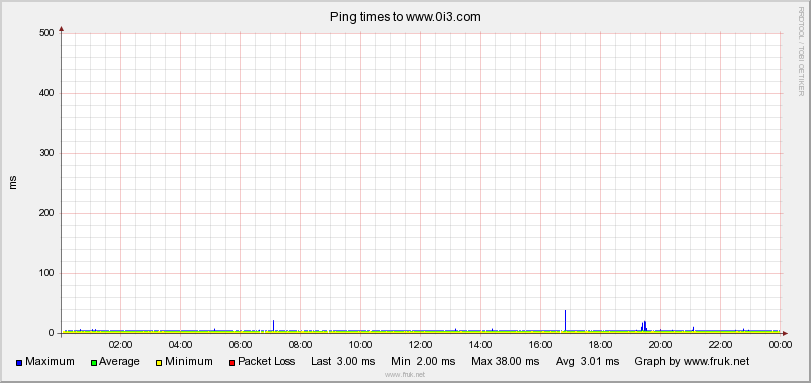Click the Max 38.00 ms statistic

pos(505,361)
